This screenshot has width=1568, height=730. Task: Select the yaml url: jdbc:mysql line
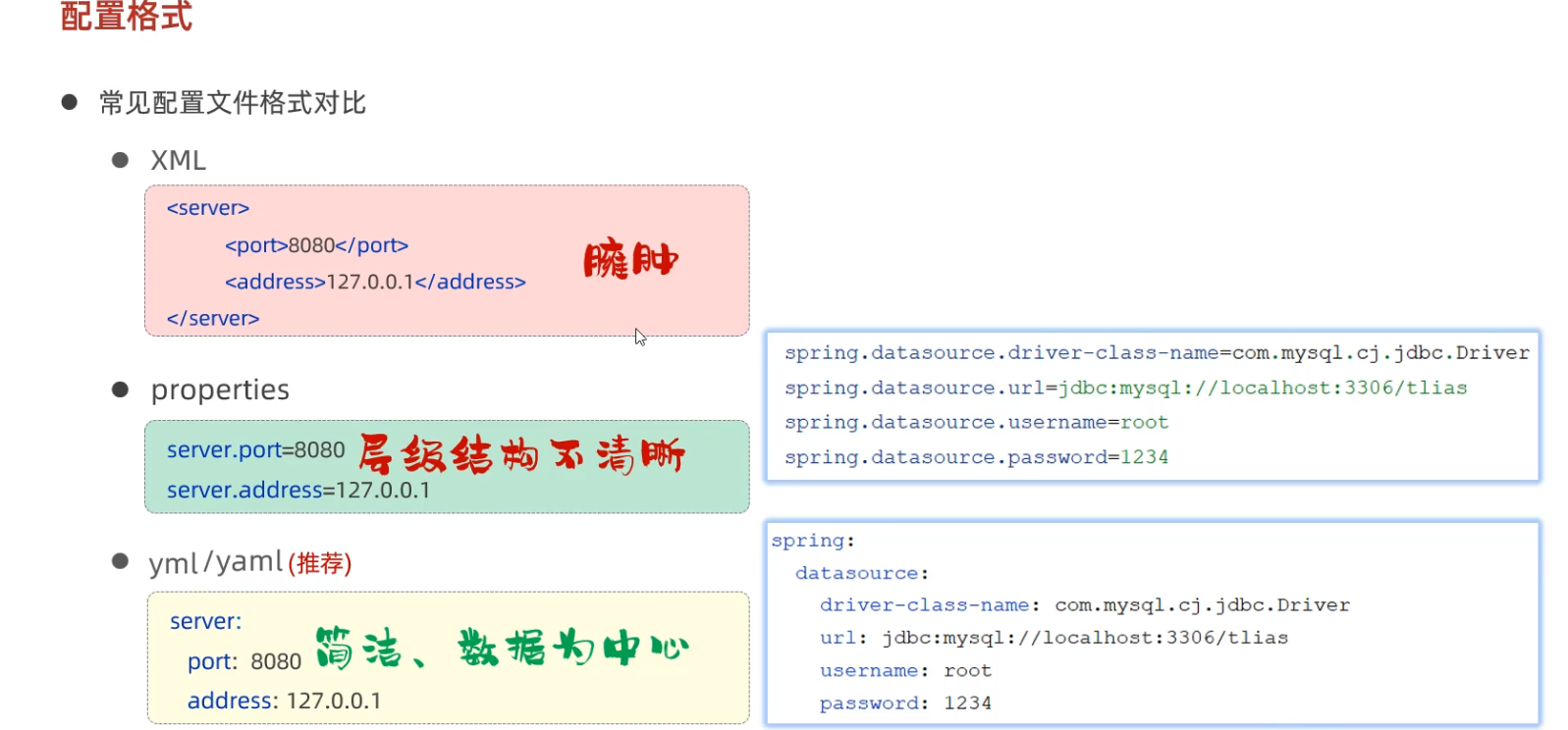click(x=1054, y=638)
